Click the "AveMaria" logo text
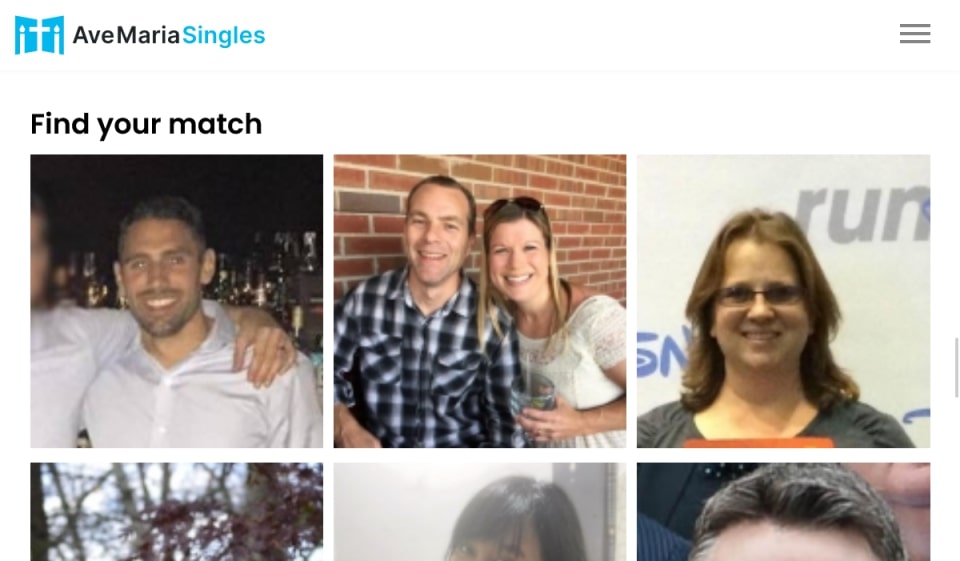The width and height of the screenshot is (960, 561). click(x=126, y=36)
